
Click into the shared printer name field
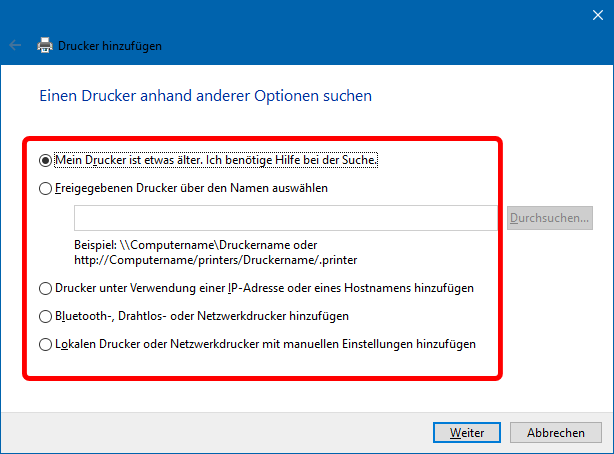coord(285,217)
